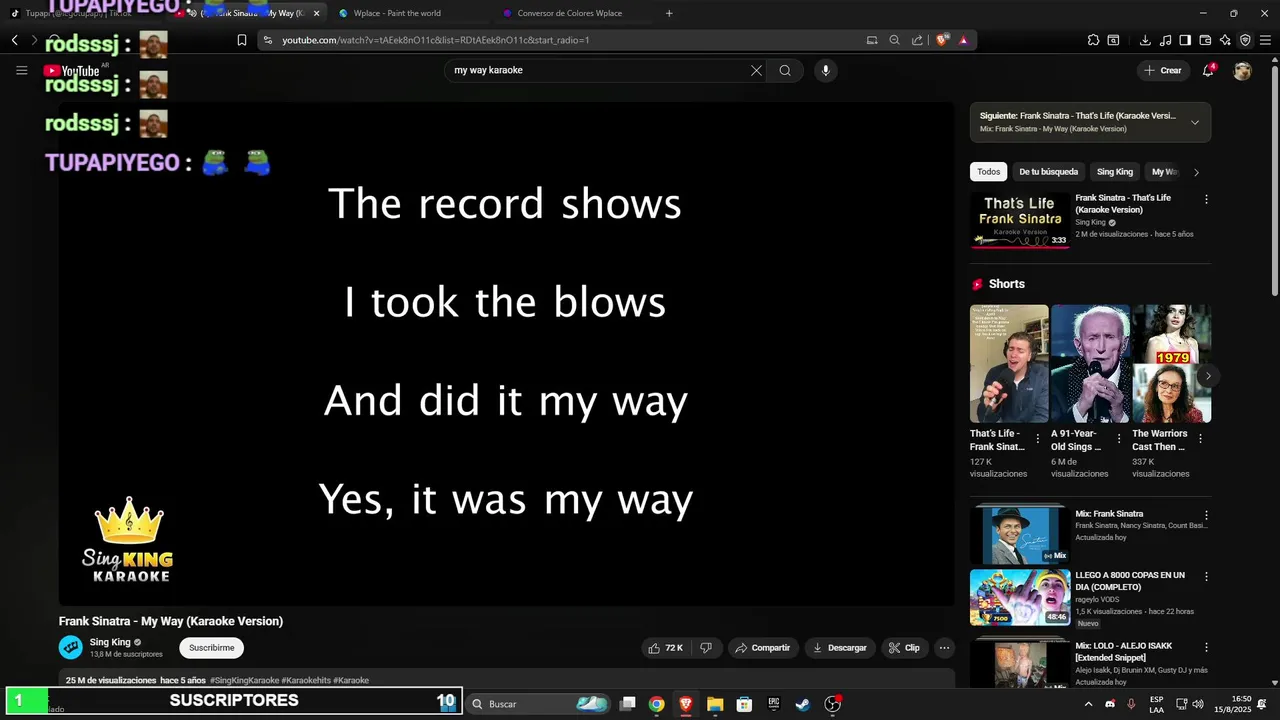The width and height of the screenshot is (1280, 720).
Task: Open the 91-Year-Old Sings short
Action: click(x=1090, y=363)
